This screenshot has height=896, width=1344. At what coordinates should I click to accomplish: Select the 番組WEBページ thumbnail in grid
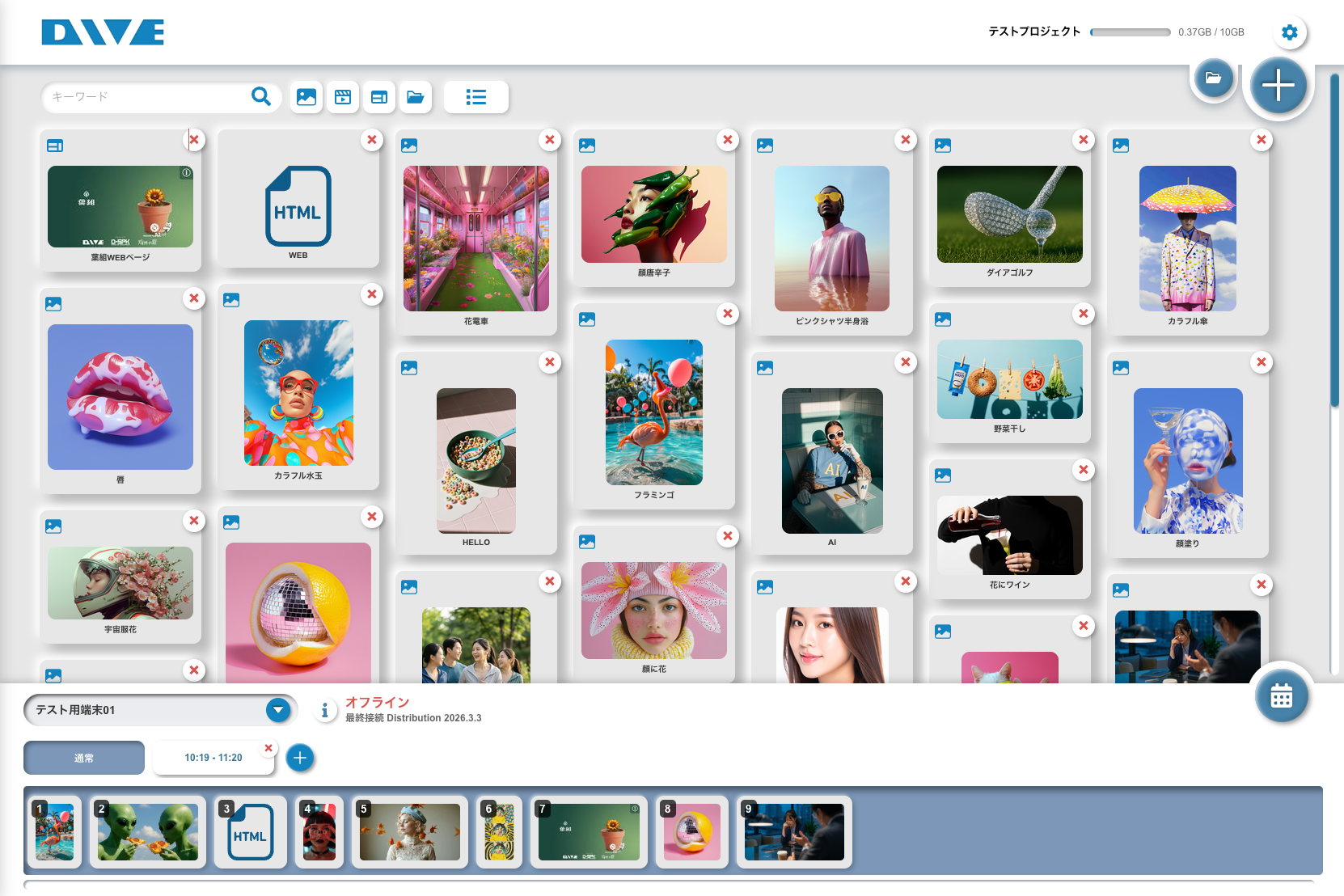coord(120,206)
